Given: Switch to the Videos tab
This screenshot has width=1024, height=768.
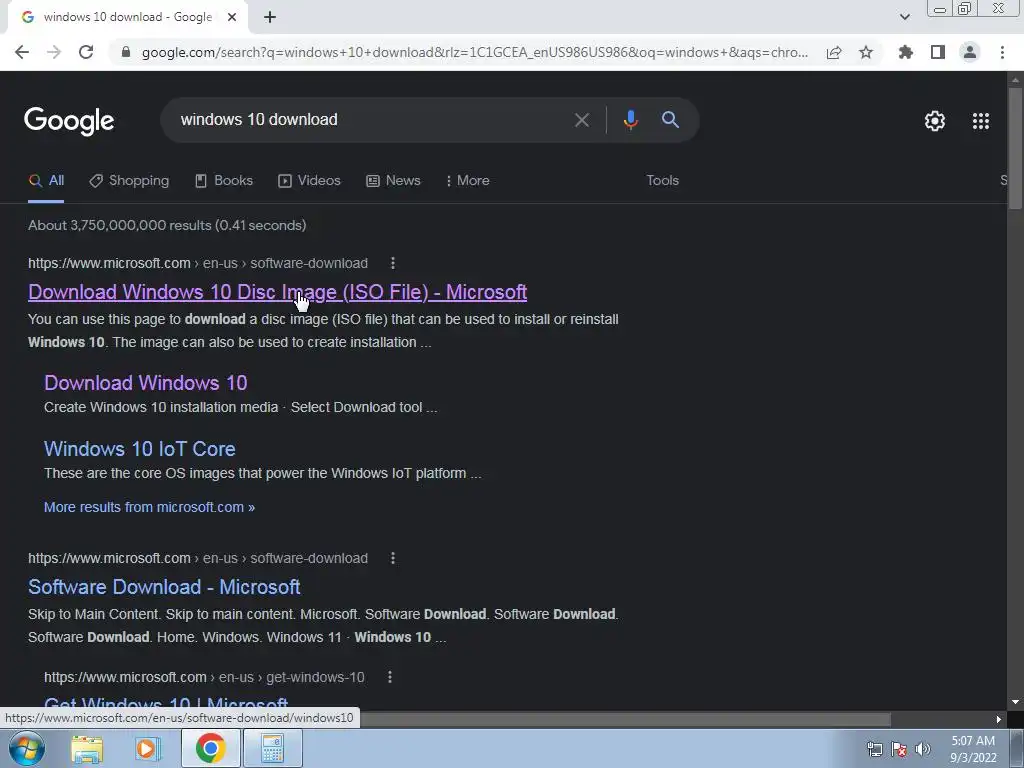Looking at the screenshot, I should (x=310, y=181).
